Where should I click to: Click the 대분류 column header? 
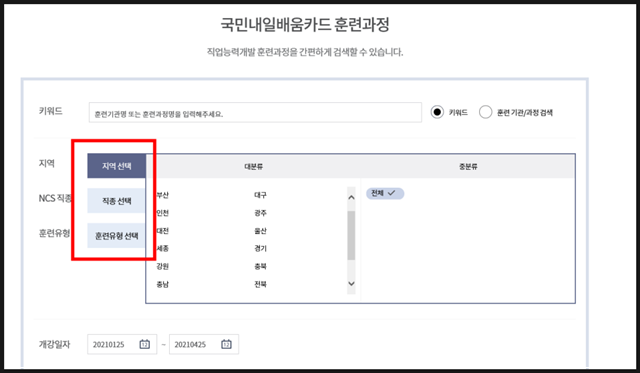point(253,167)
